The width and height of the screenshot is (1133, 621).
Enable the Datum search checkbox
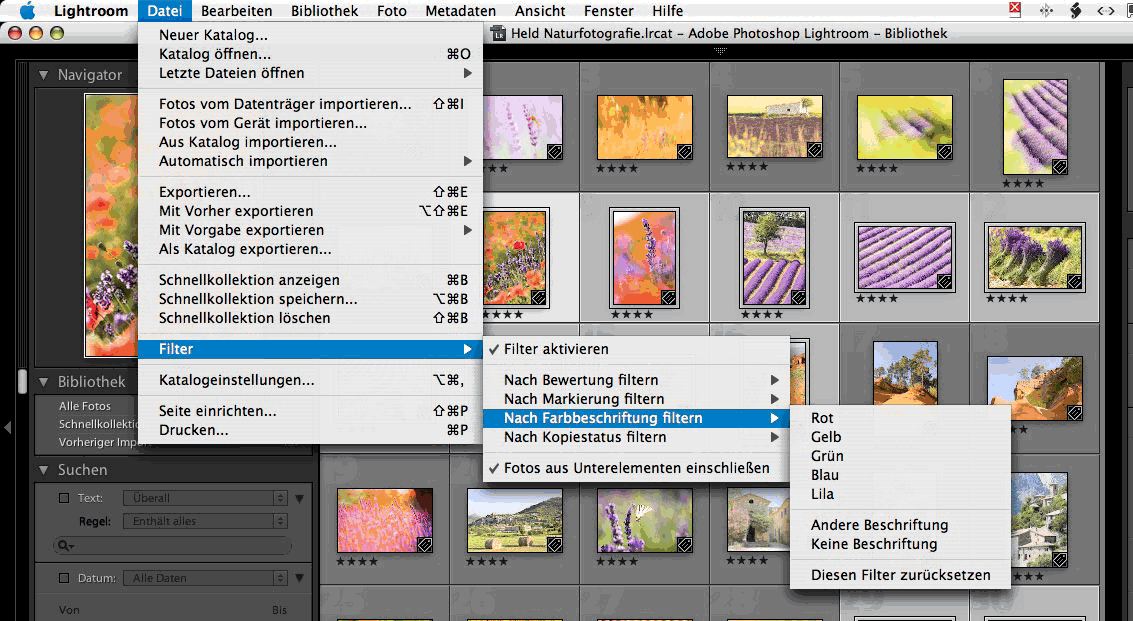64,578
